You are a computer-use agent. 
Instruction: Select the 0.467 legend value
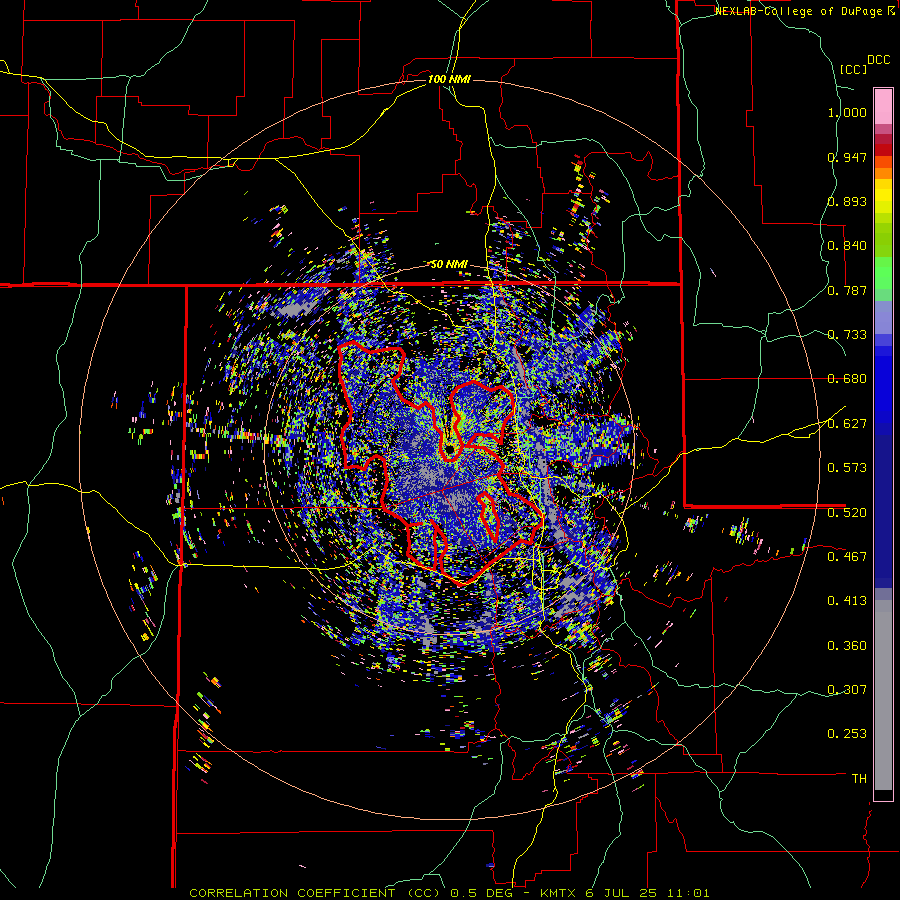click(847, 557)
